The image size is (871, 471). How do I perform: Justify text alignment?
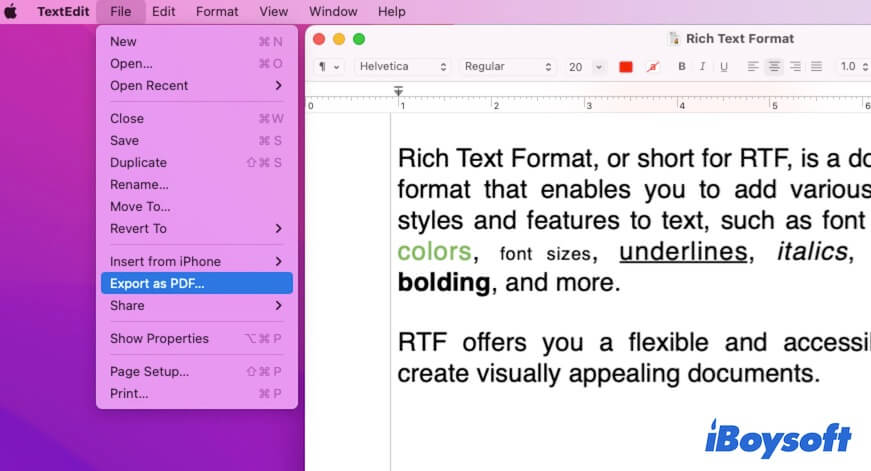(x=816, y=67)
